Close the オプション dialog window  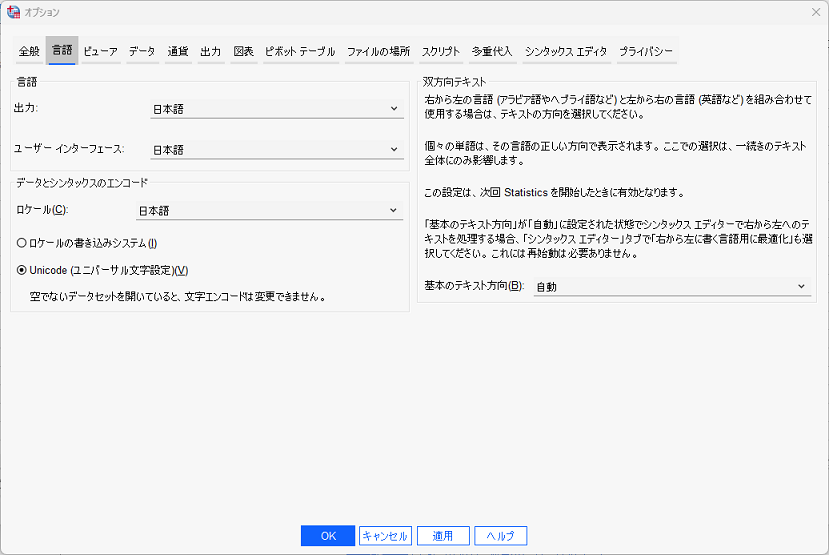[815, 12]
